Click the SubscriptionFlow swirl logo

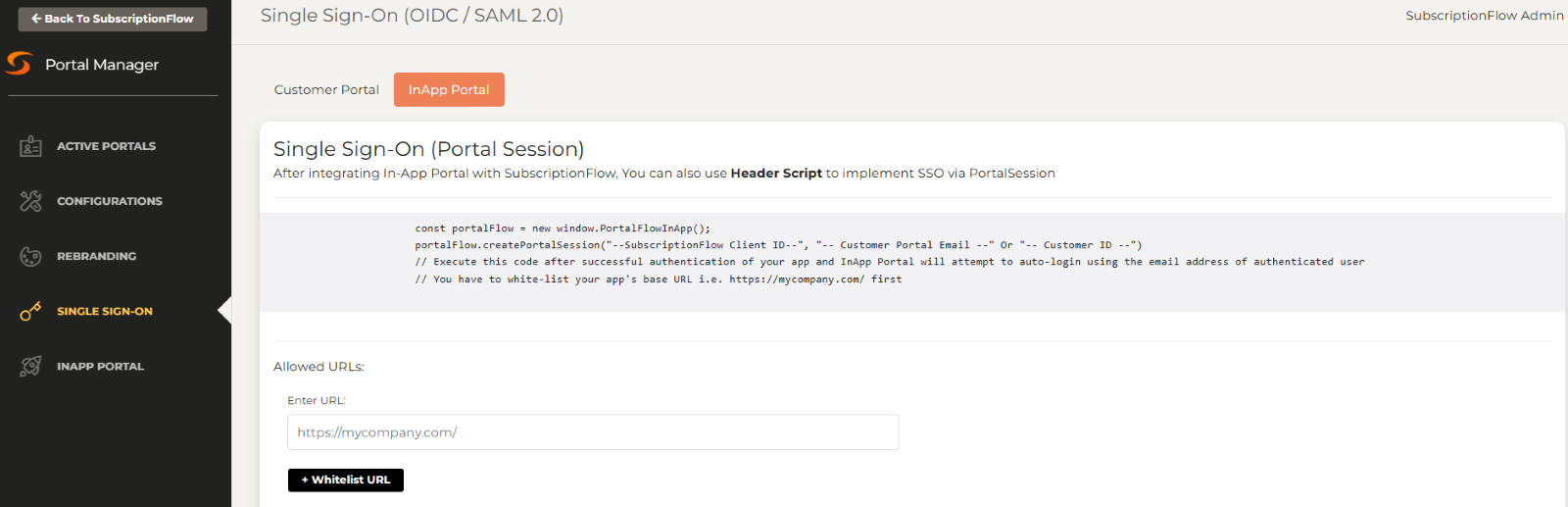(x=19, y=64)
